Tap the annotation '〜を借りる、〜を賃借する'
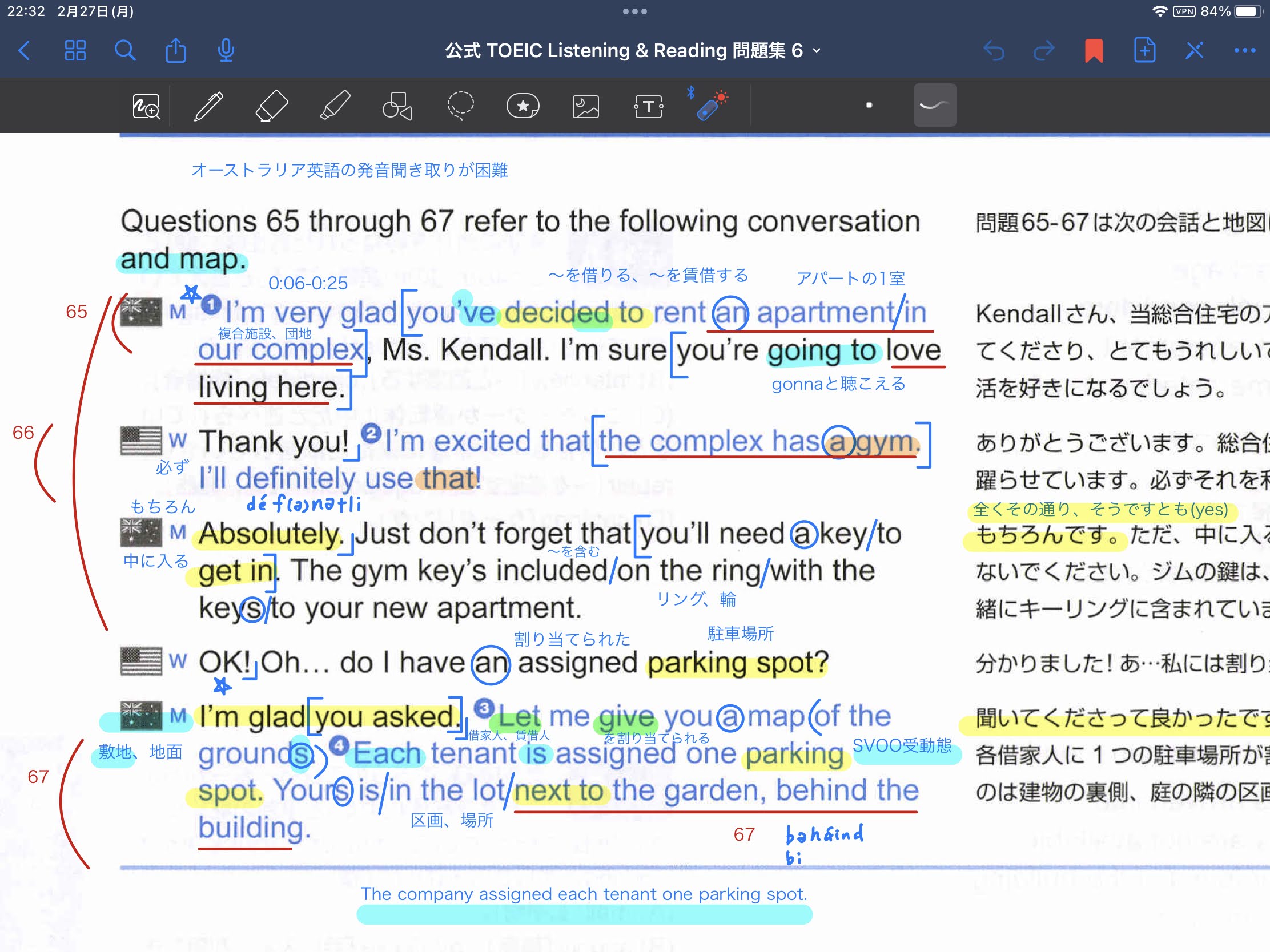This screenshot has height=952, width=1270. [x=648, y=276]
